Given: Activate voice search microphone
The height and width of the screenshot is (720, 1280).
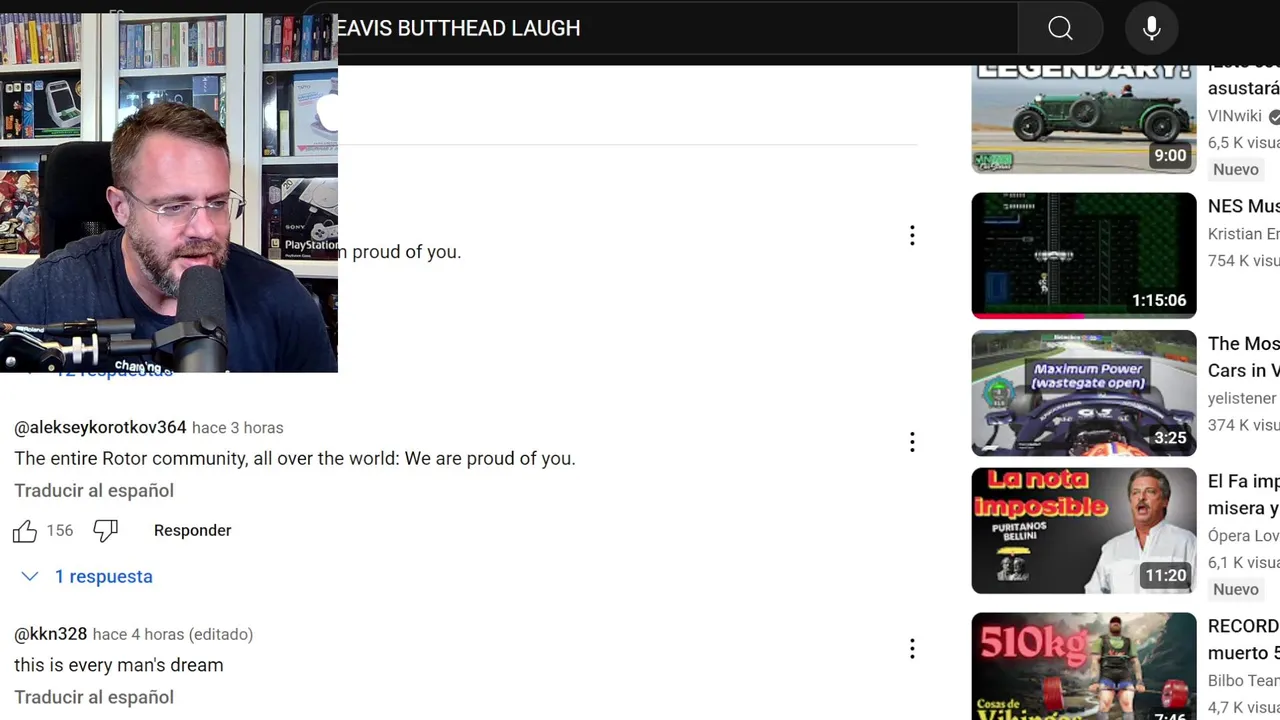Looking at the screenshot, I should click(x=1152, y=28).
